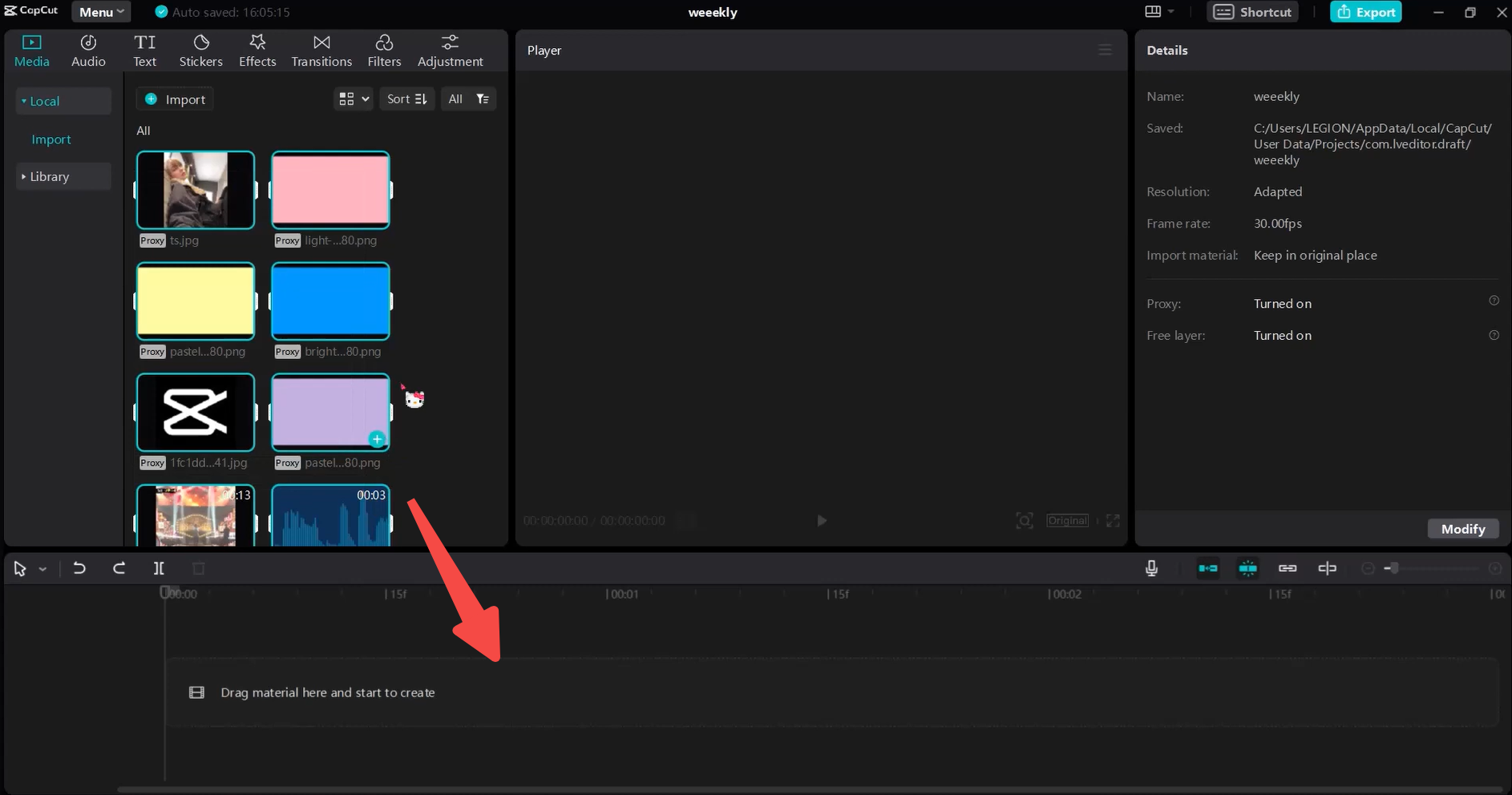
Task: Toggle the link clips option
Action: [x=1288, y=568]
